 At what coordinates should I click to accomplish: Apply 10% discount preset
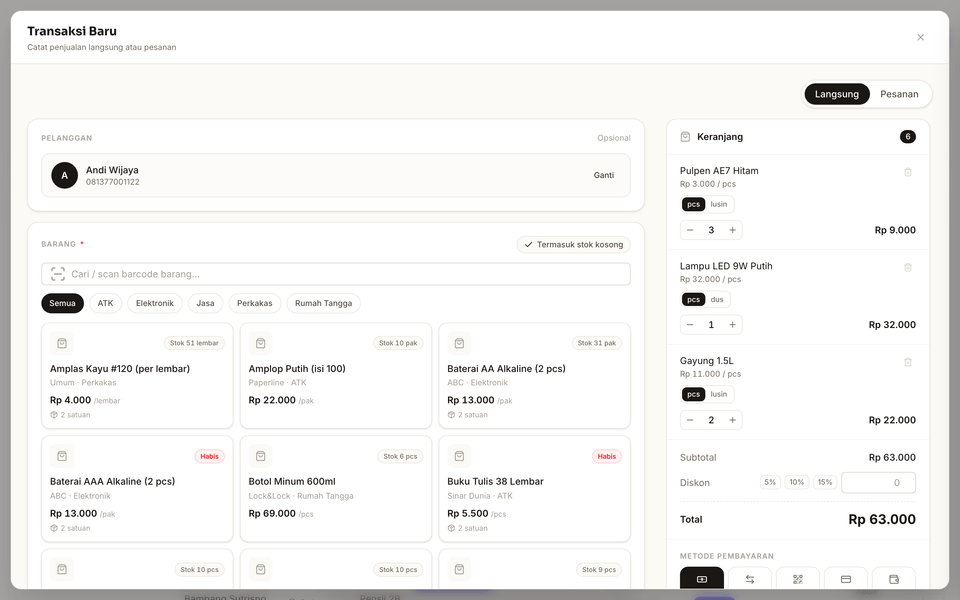pos(797,482)
